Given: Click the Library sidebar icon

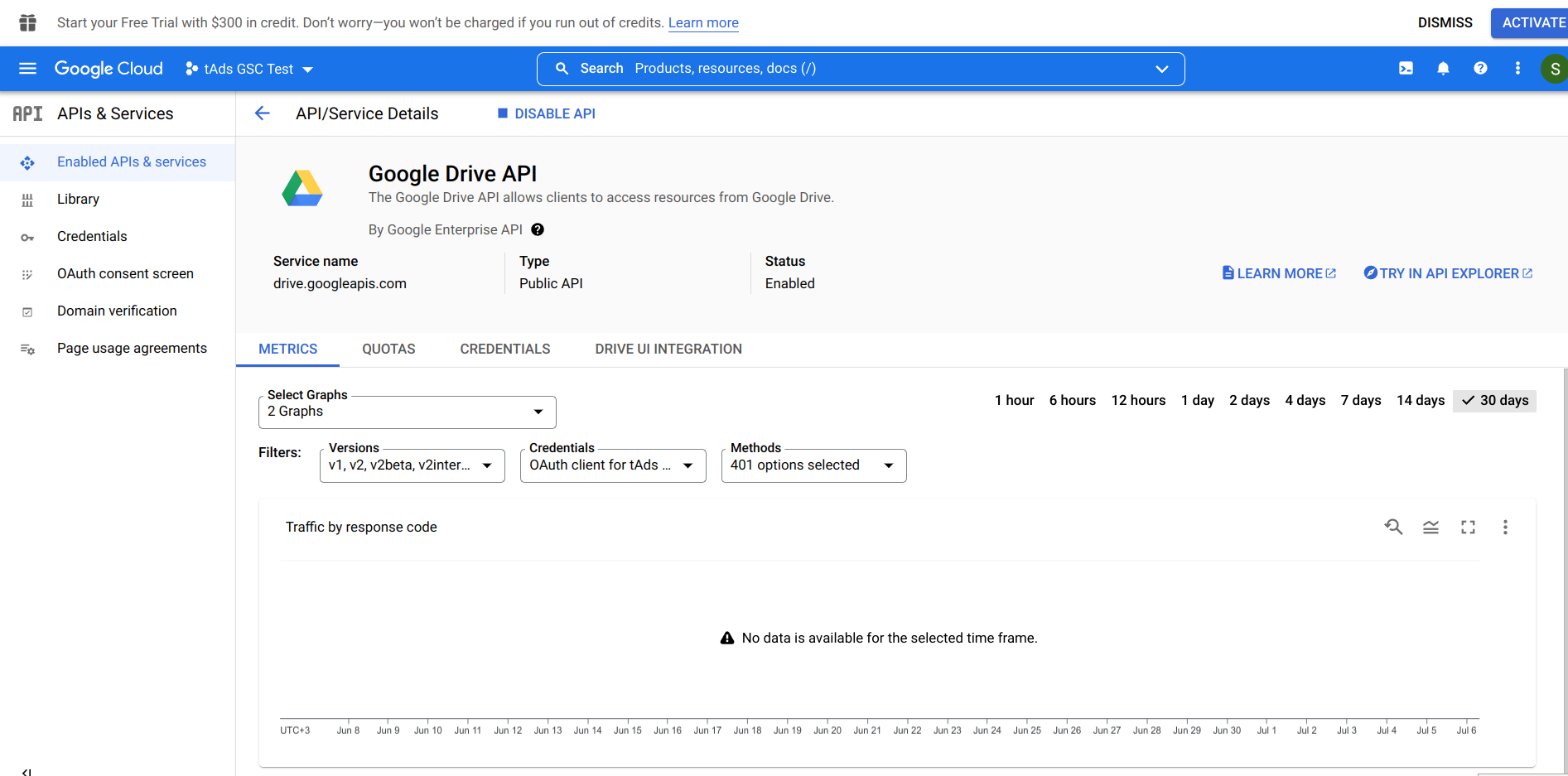Looking at the screenshot, I should (x=27, y=200).
